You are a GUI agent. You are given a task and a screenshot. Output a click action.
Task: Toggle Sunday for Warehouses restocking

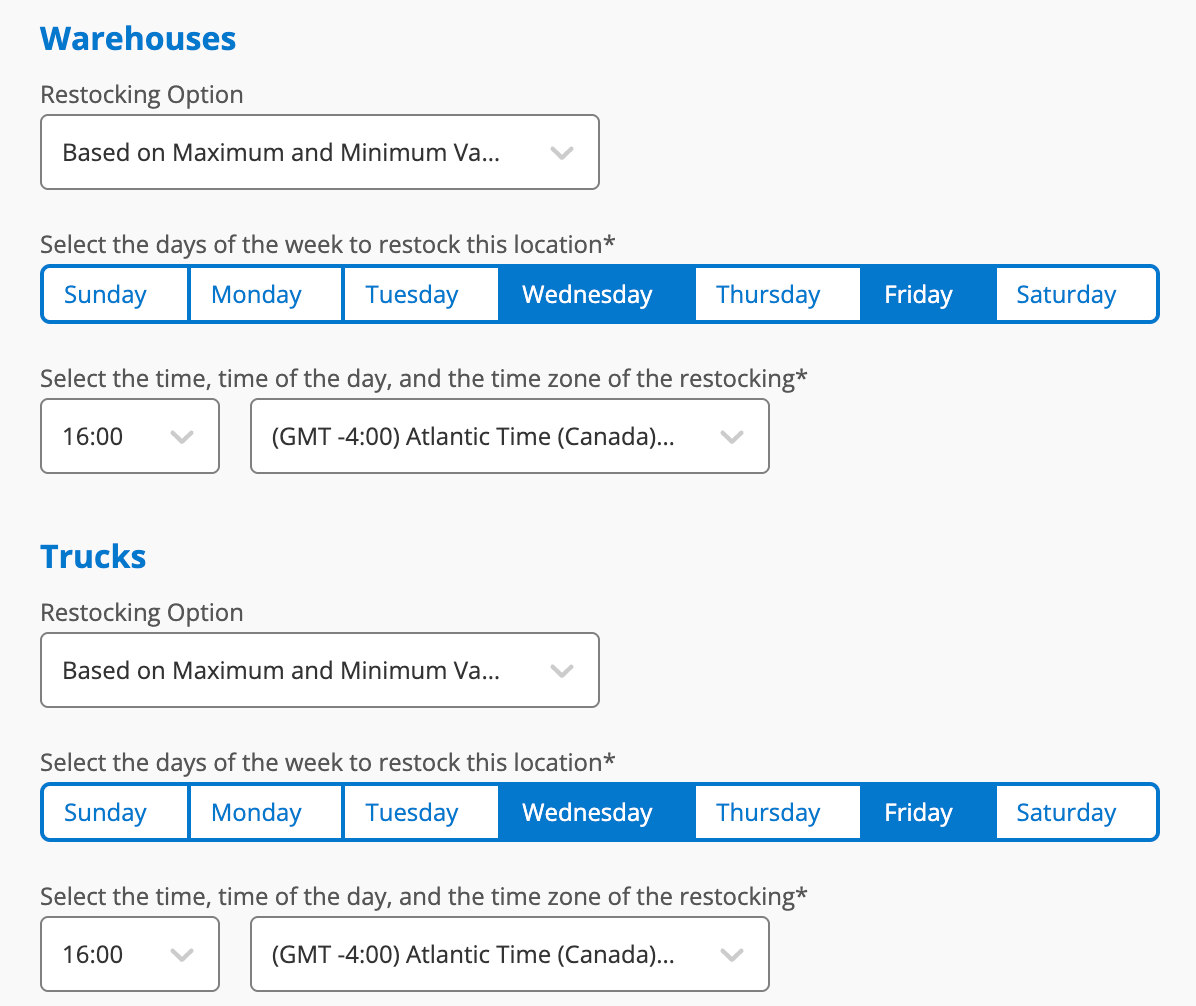click(115, 294)
